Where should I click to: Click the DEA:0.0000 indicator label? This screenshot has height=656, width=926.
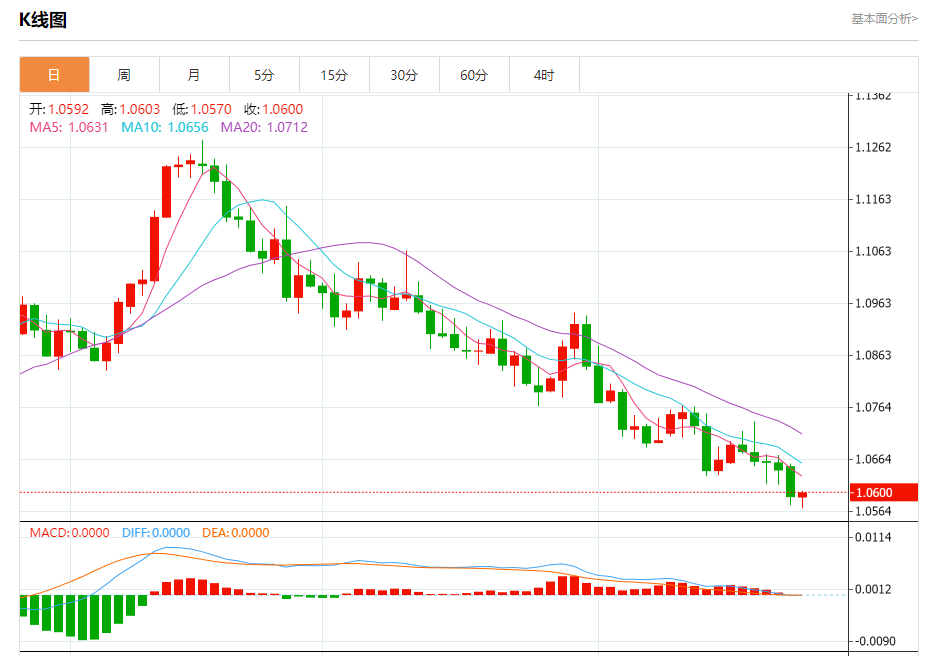236,533
